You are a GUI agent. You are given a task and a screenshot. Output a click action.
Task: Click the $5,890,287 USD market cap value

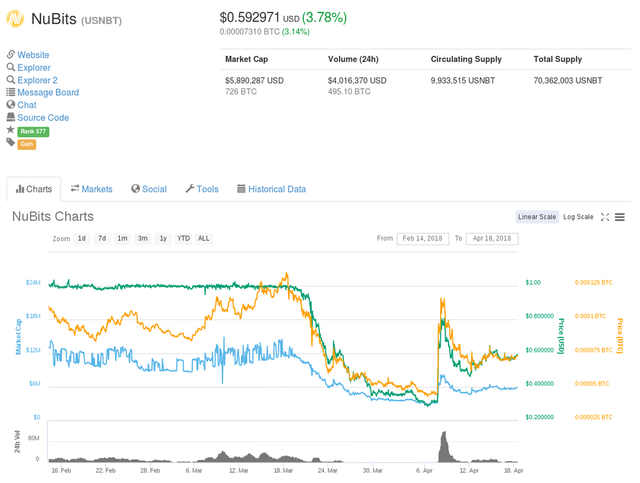pyautogui.click(x=254, y=80)
